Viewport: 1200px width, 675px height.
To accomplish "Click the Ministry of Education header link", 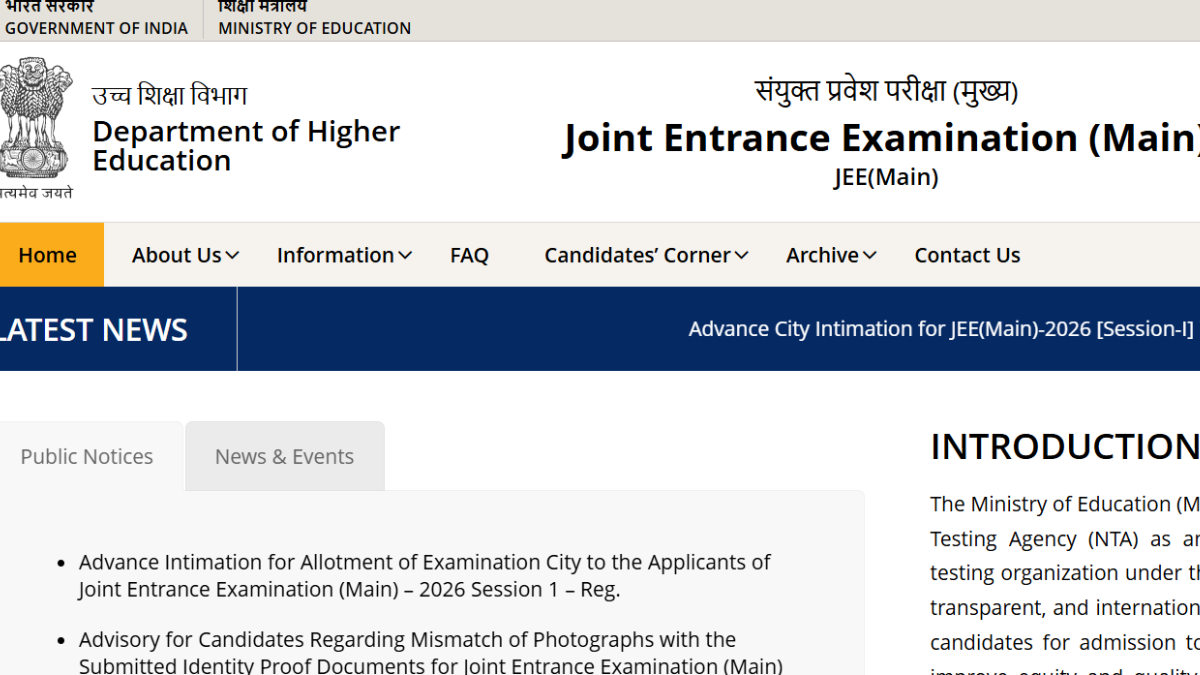I will [314, 28].
